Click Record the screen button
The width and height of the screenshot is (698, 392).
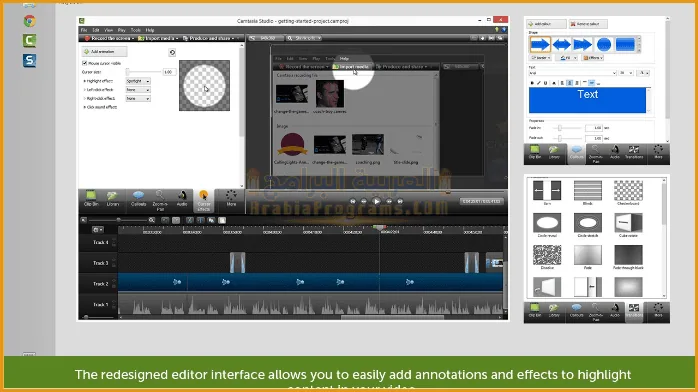(110, 38)
